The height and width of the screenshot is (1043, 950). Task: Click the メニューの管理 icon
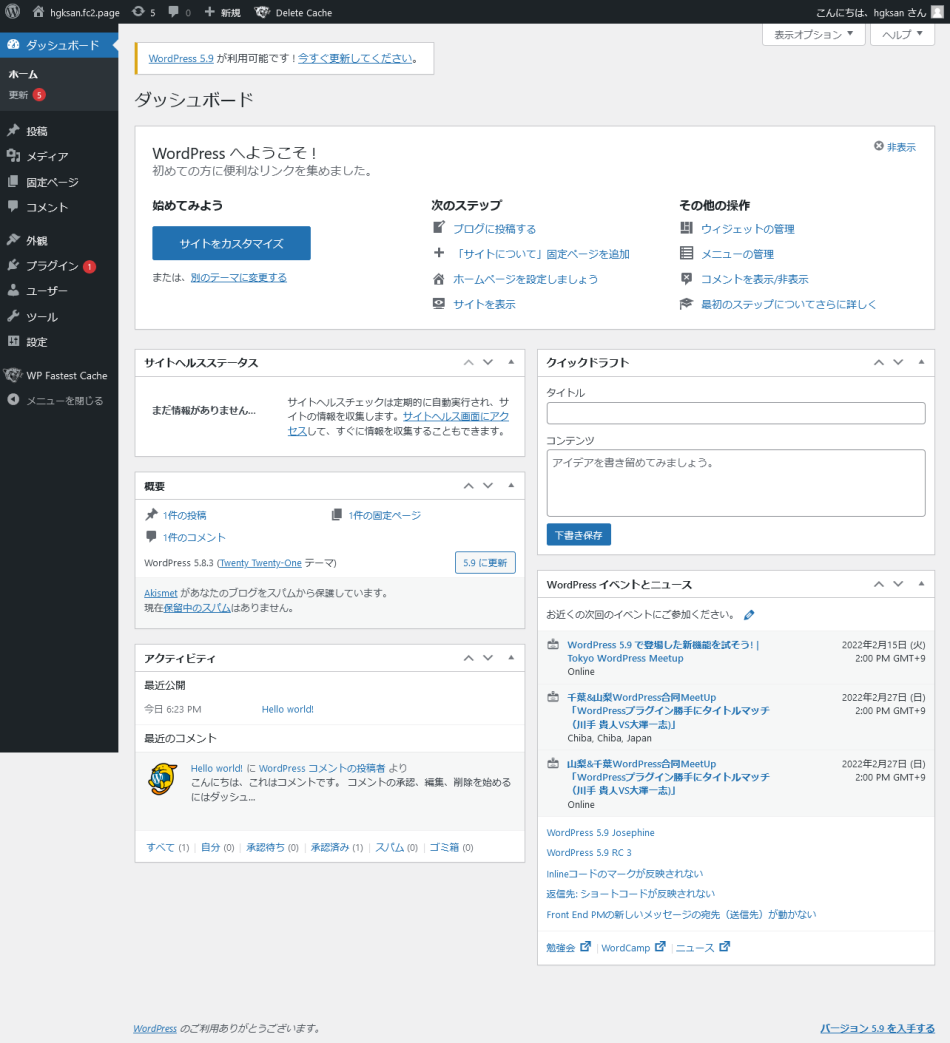[687, 253]
